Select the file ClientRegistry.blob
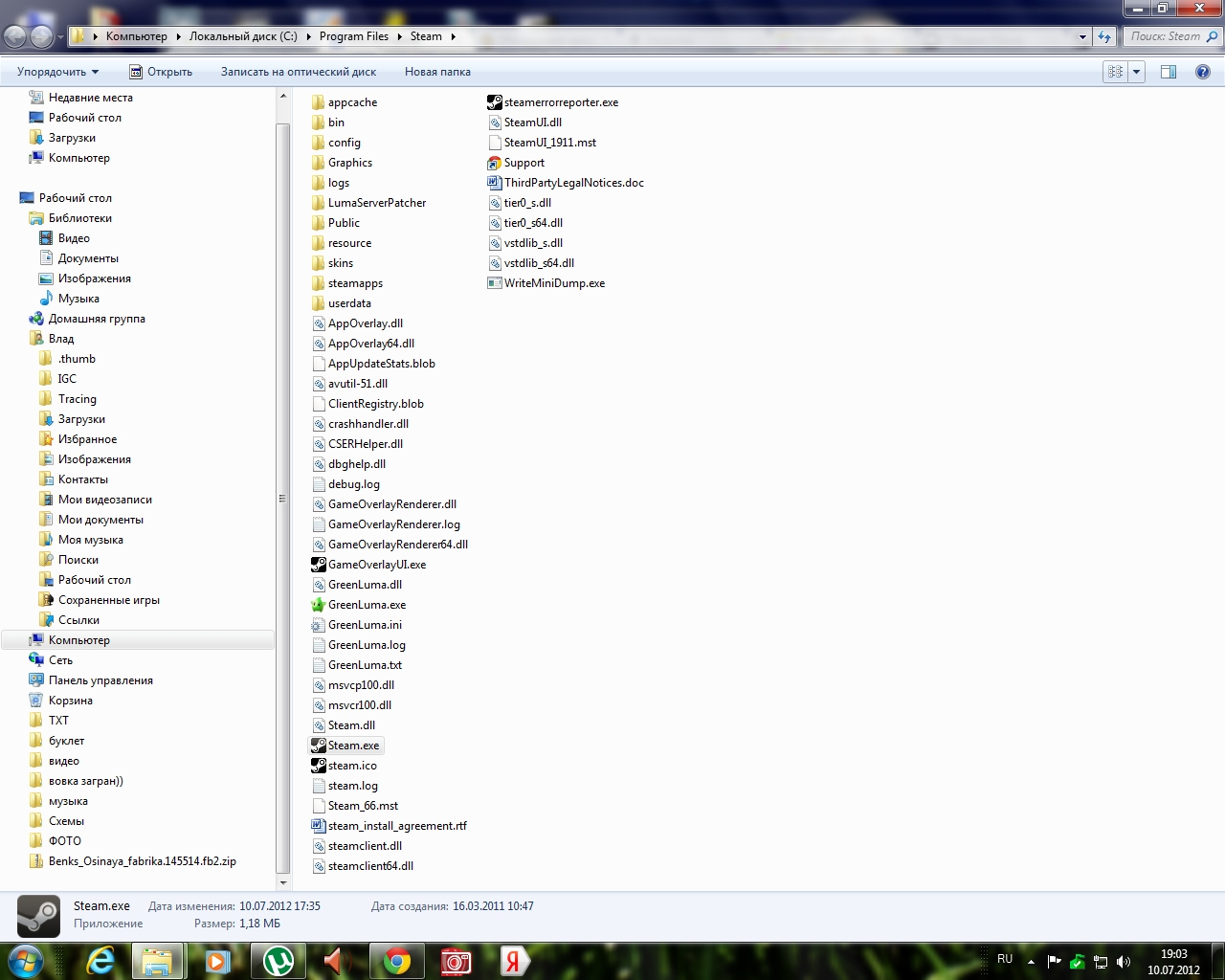Viewport: 1225px width, 980px height. coord(367,404)
